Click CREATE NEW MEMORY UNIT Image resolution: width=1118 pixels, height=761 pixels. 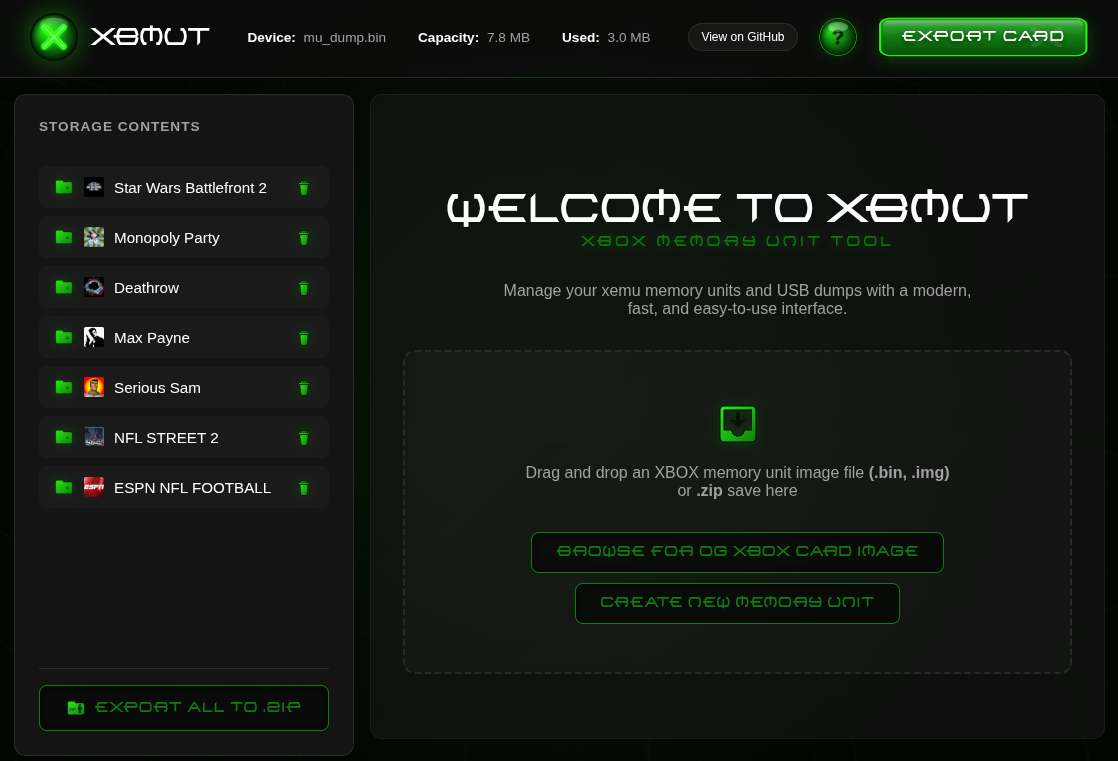pos(737,602)
